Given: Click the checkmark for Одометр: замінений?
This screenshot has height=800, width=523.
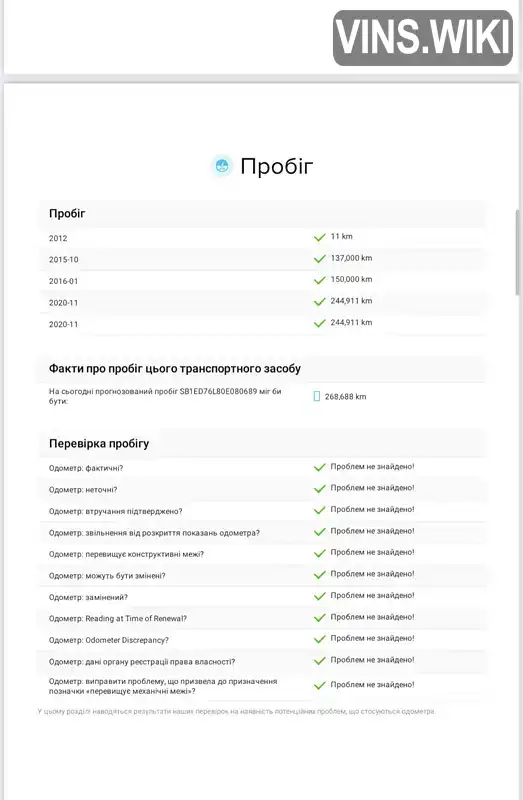Looking at the screenshot, I should click(319, 596).
